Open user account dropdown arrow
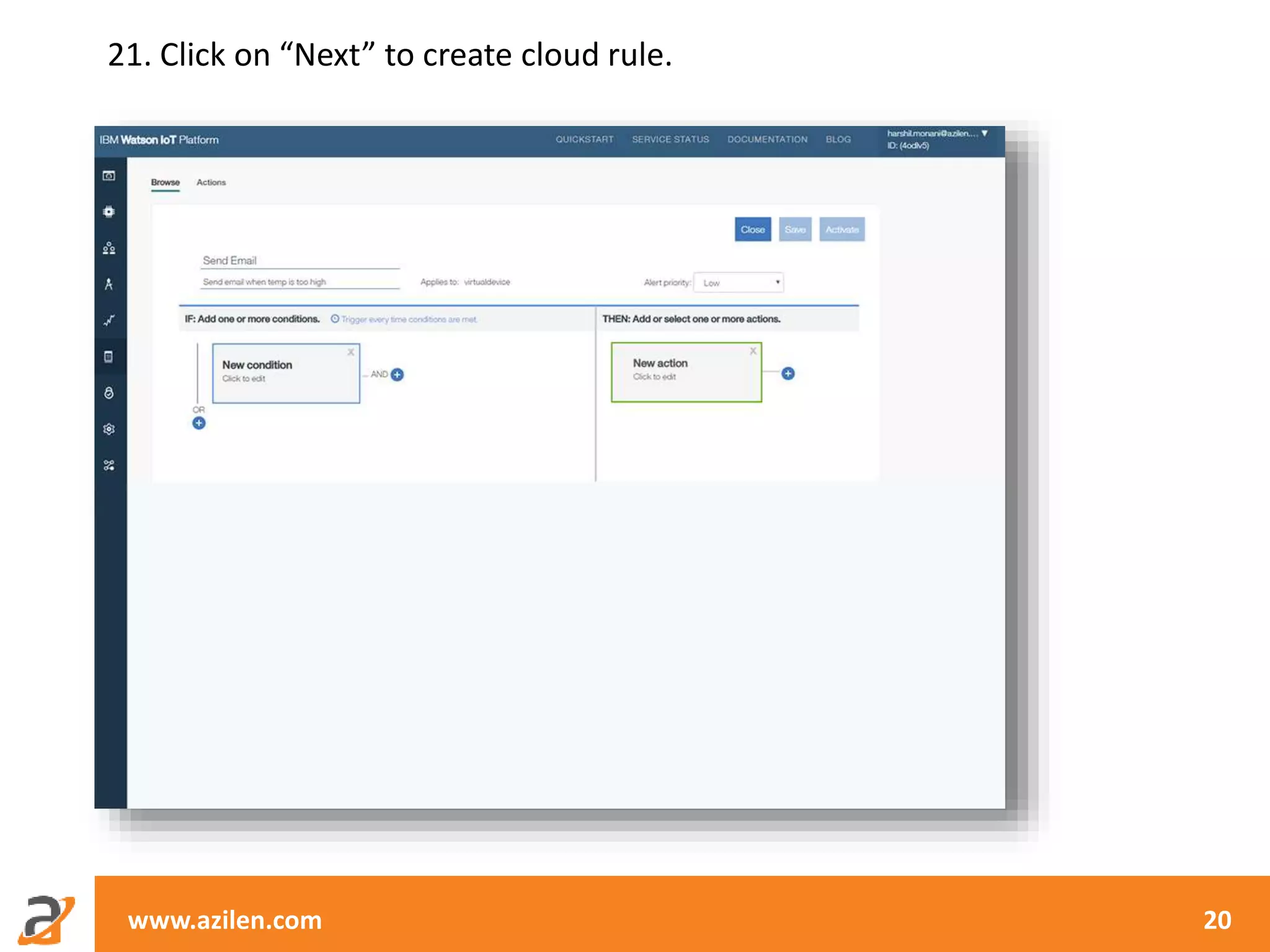The image size is (1270, 952). tap(984, 133)
